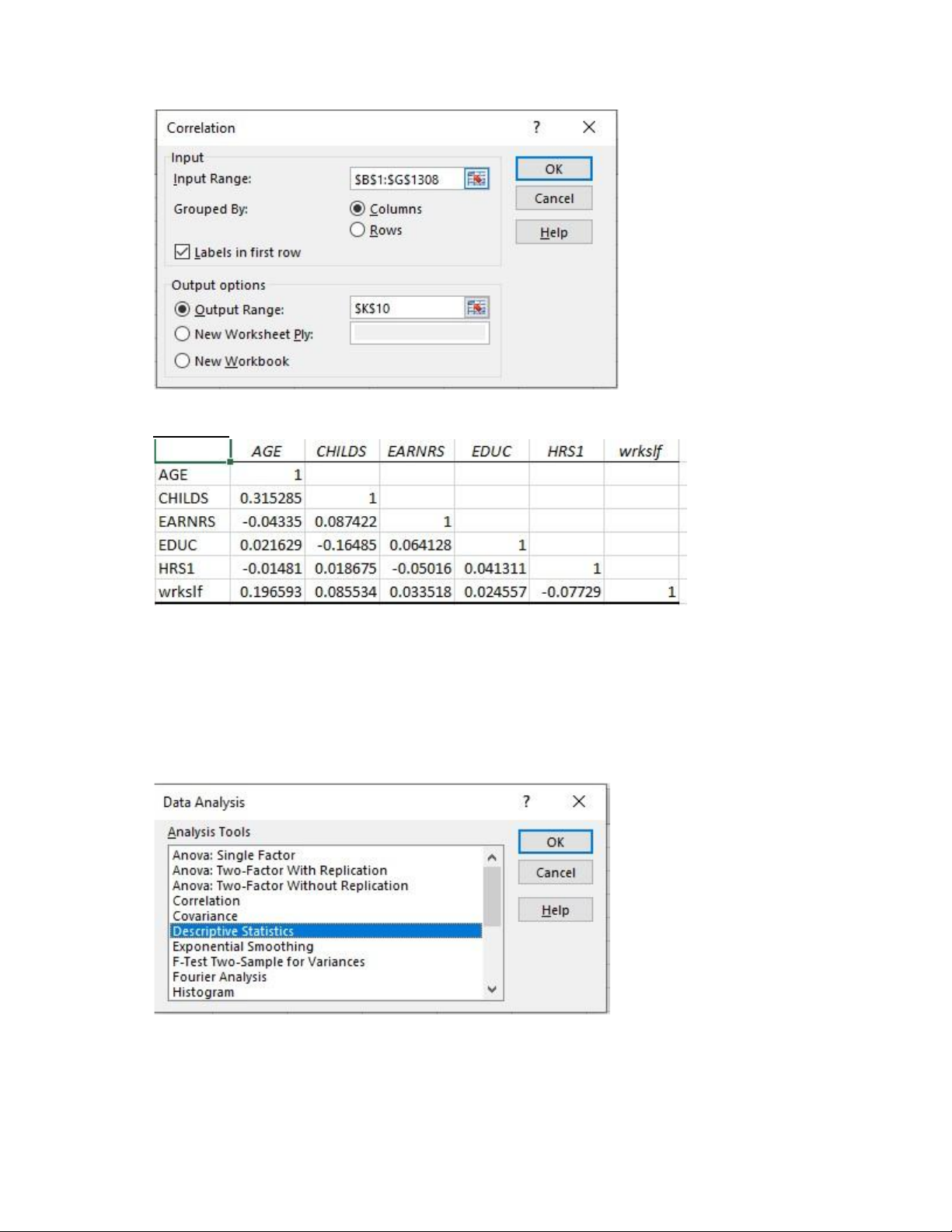Screen dimensions: 952x1232
Task: Click the Input Range collapse-dialog selector icon
Action: (476, 179)
